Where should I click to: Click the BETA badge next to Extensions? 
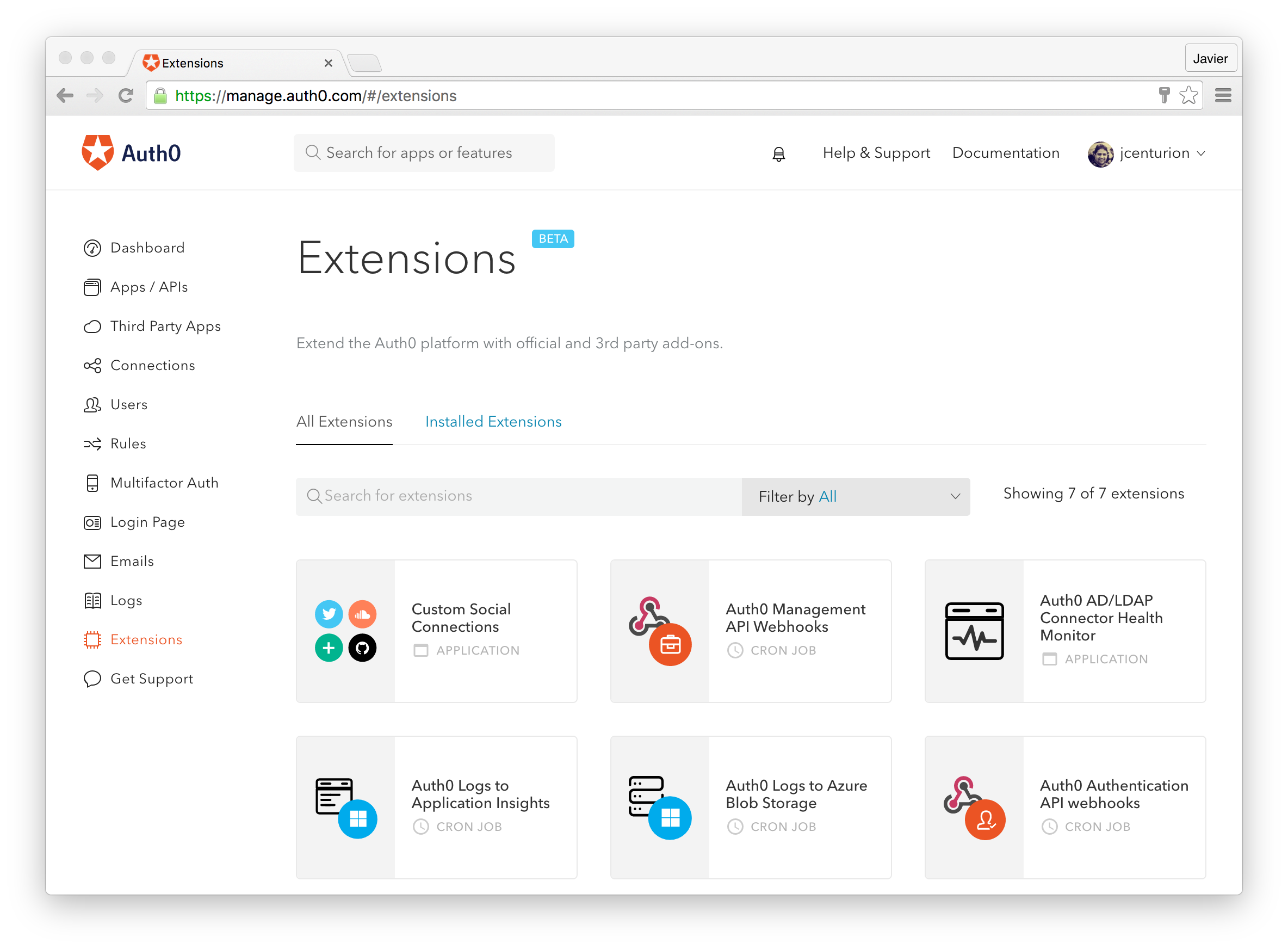point(553,238)
